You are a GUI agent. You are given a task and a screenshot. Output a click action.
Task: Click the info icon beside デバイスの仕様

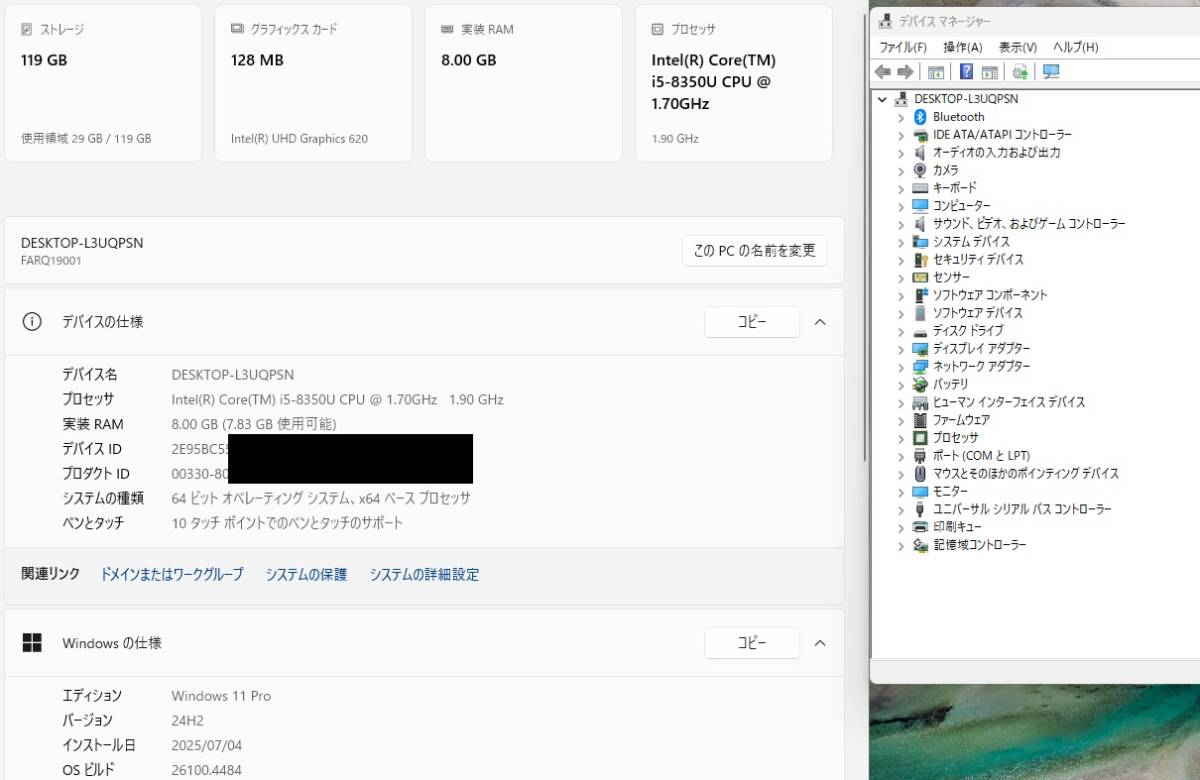click(32, 322)
